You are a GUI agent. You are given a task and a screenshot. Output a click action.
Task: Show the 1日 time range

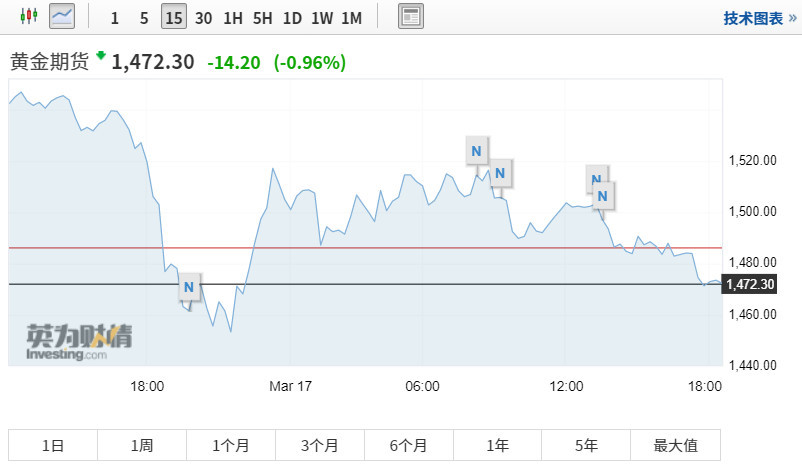(x=53, y=446)
